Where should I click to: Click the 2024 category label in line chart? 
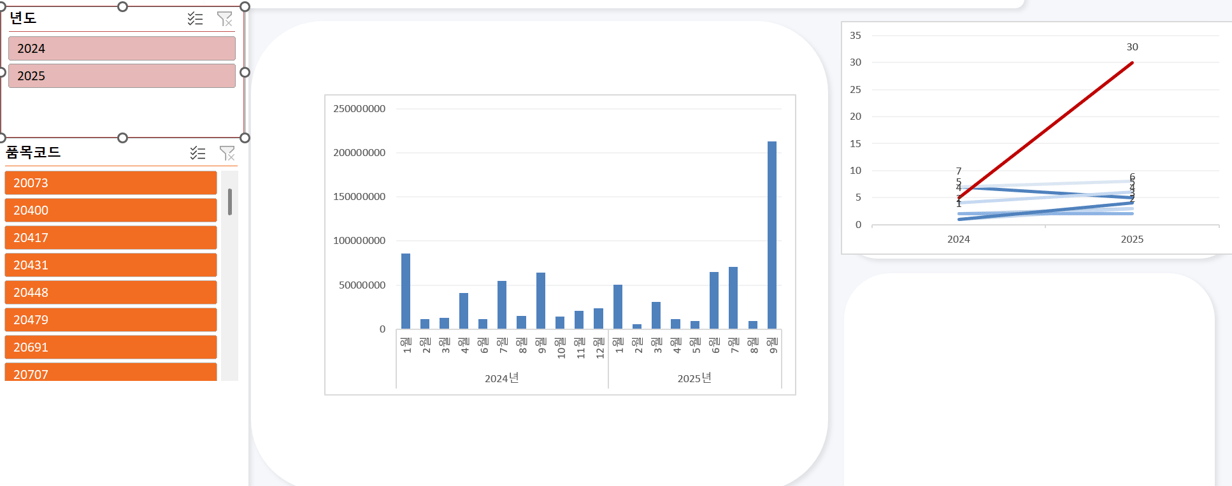tap(958, 240)
